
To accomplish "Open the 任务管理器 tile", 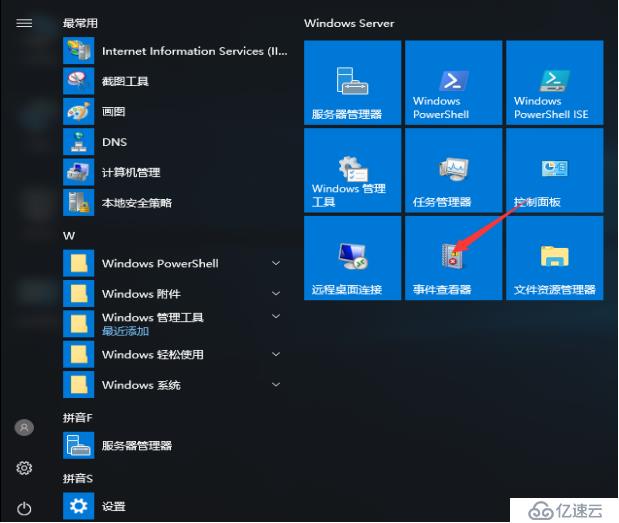I will pyautogui.click(x=454, y=170).
